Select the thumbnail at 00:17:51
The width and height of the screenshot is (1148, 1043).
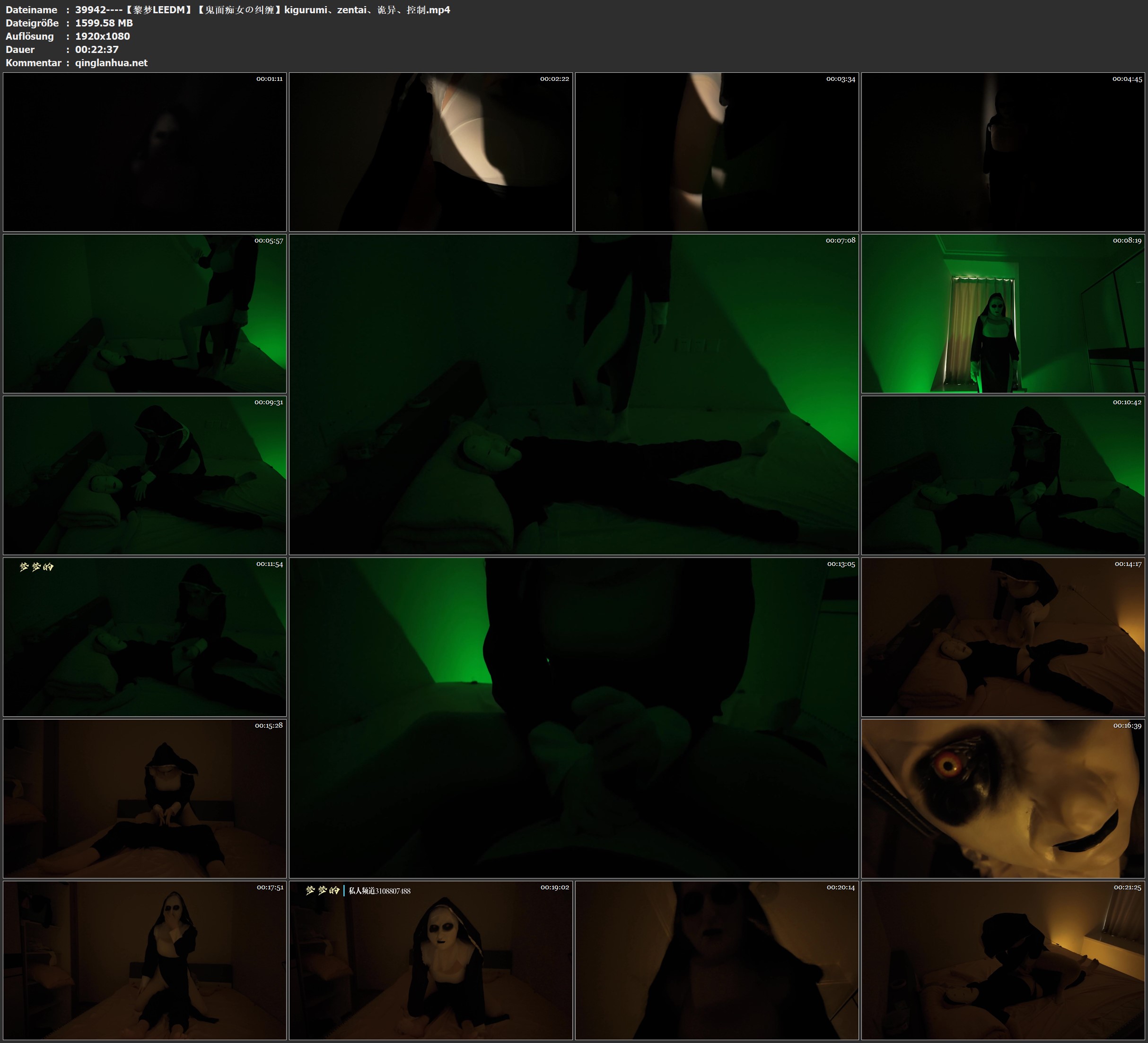pos(145,960)
